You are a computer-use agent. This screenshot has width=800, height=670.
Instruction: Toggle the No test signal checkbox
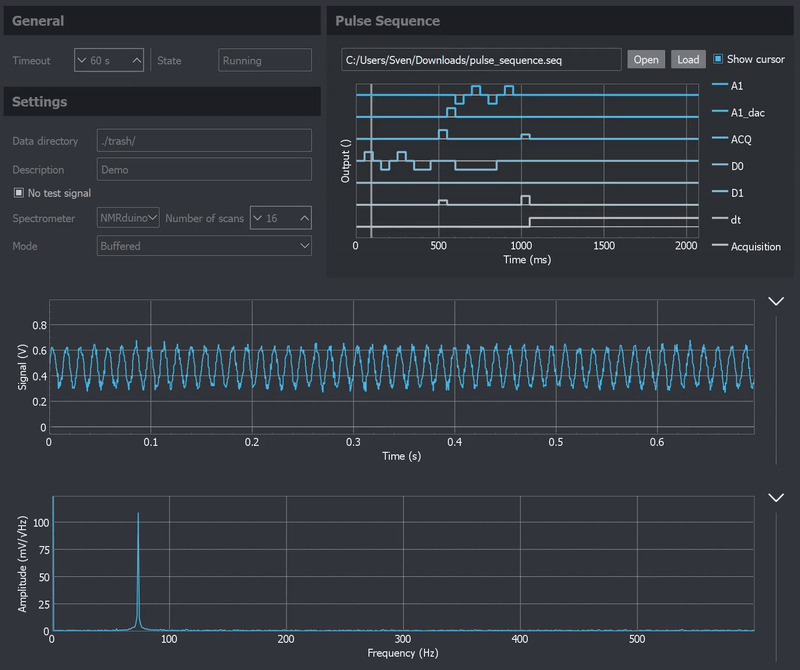19,193
